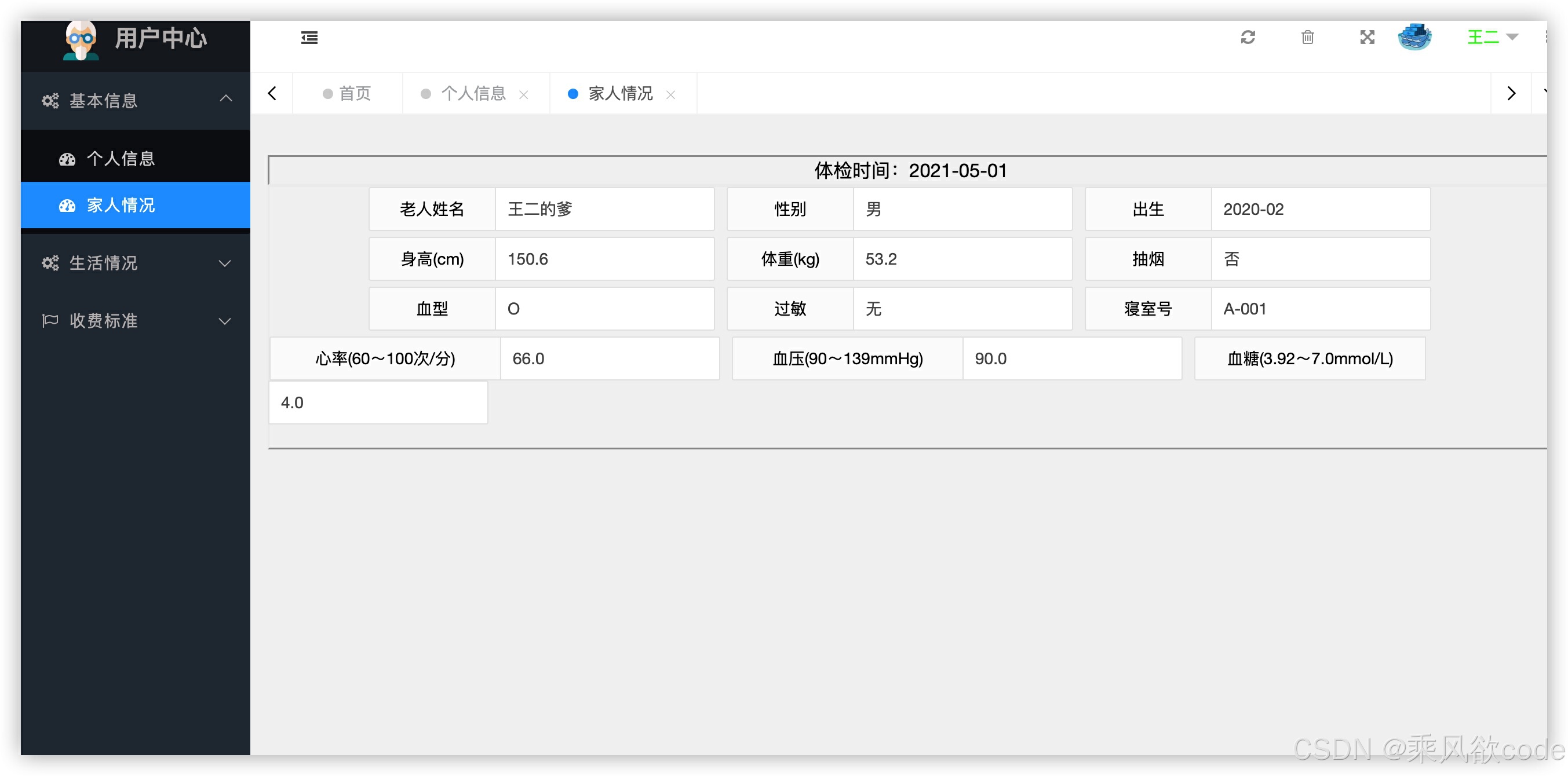Select 家人情况 in the sidebar
Viewport: 1568px width, 776px height.
coord(121,205)
